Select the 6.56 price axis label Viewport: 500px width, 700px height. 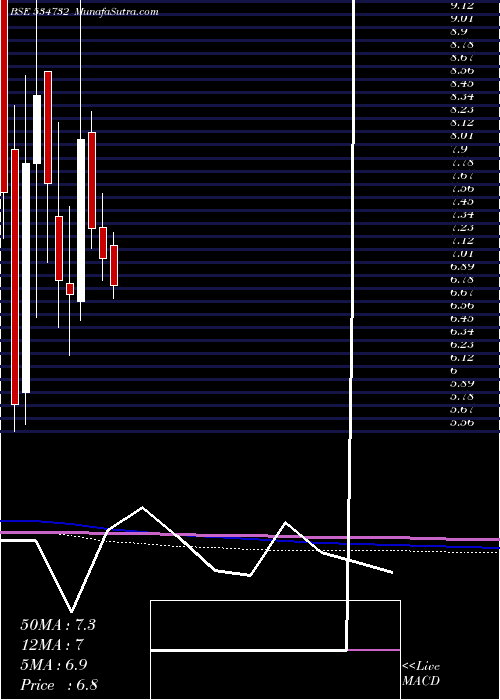coord(462,306)
